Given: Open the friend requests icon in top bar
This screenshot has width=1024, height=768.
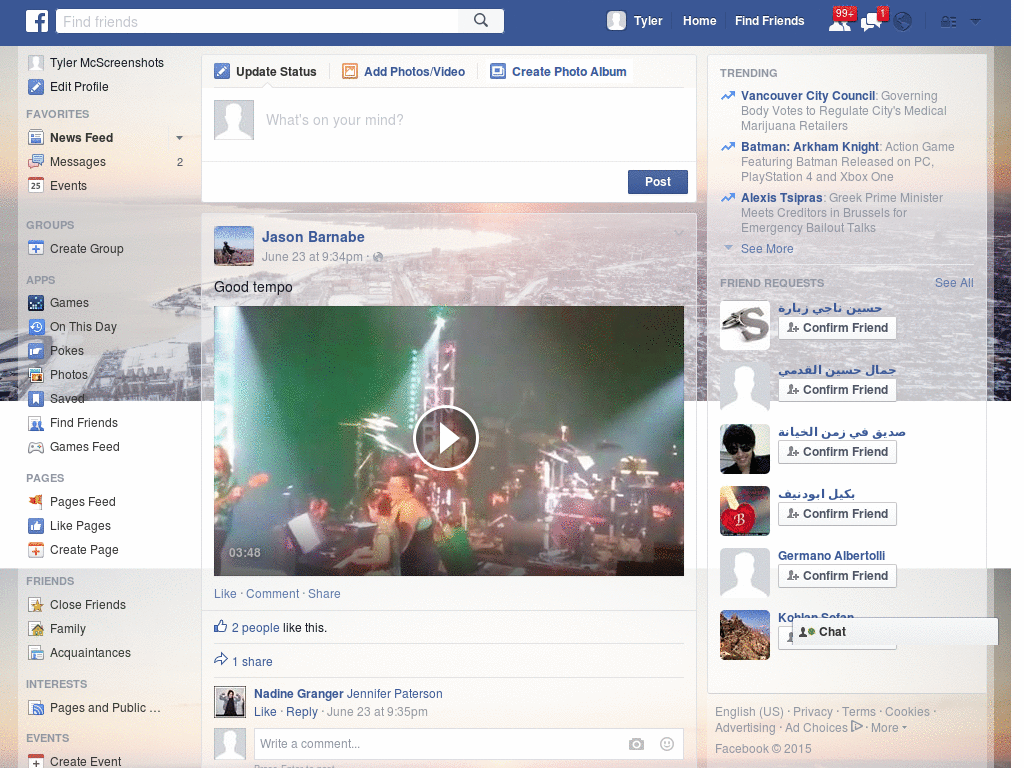Looking at the screenshot, I should click(840, 20).
